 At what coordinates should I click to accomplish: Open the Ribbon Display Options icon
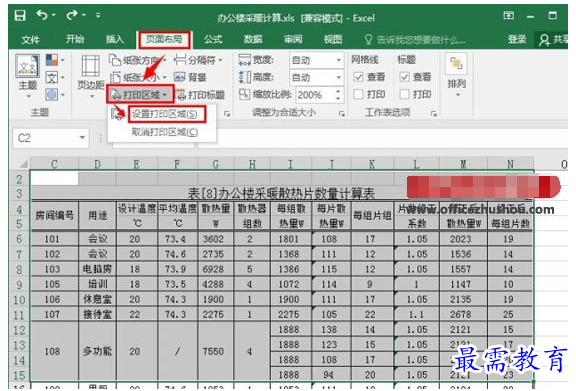(508, 15)
